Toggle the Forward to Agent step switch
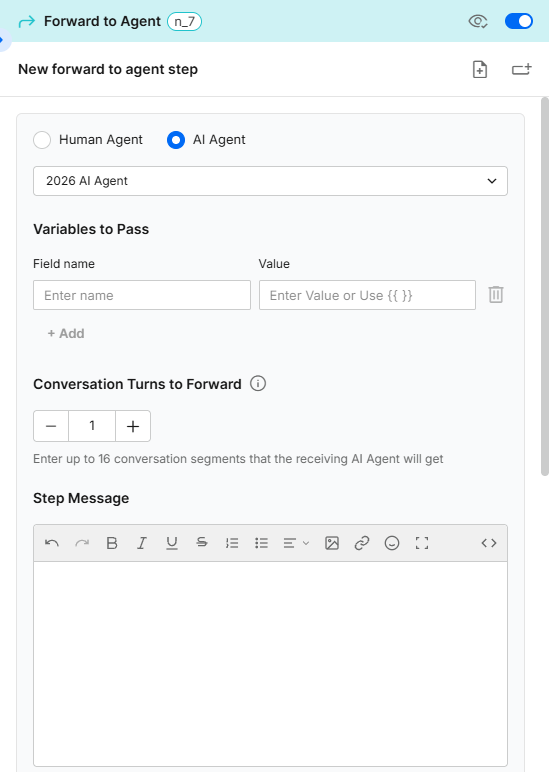549x772 pixels. (x=519, y=21)
